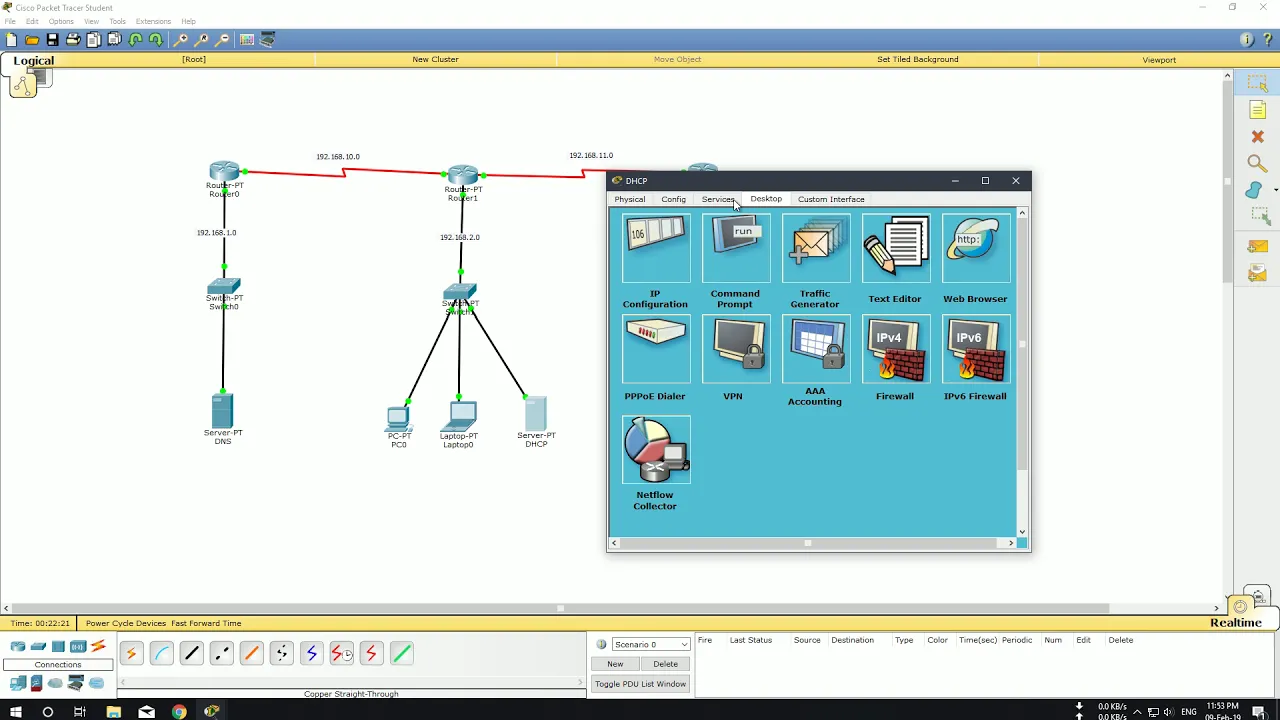Add a Simple PDU with the envelope icon

tap(1258, 246)
